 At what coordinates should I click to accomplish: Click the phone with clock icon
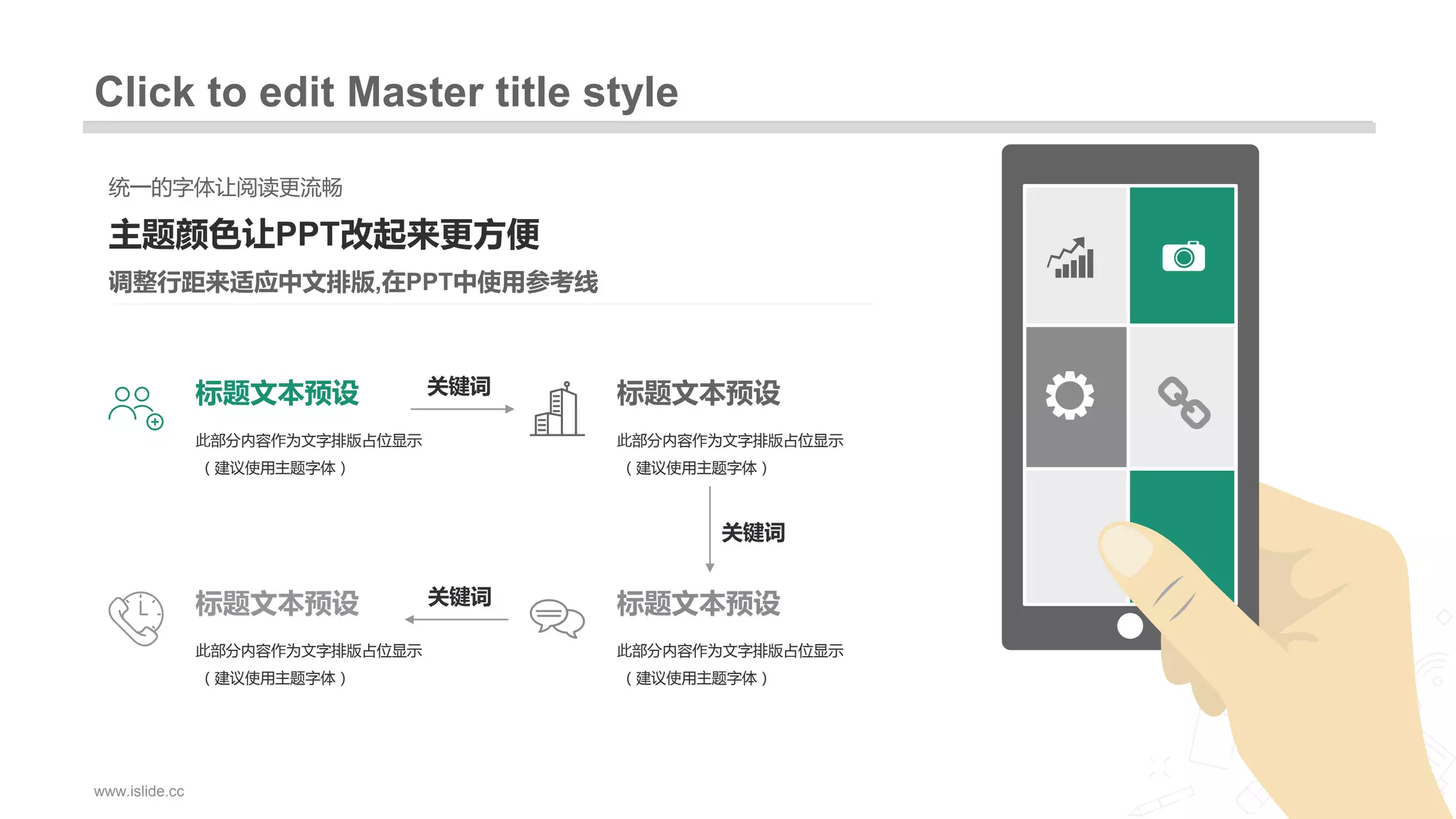[x=136, y=618]
